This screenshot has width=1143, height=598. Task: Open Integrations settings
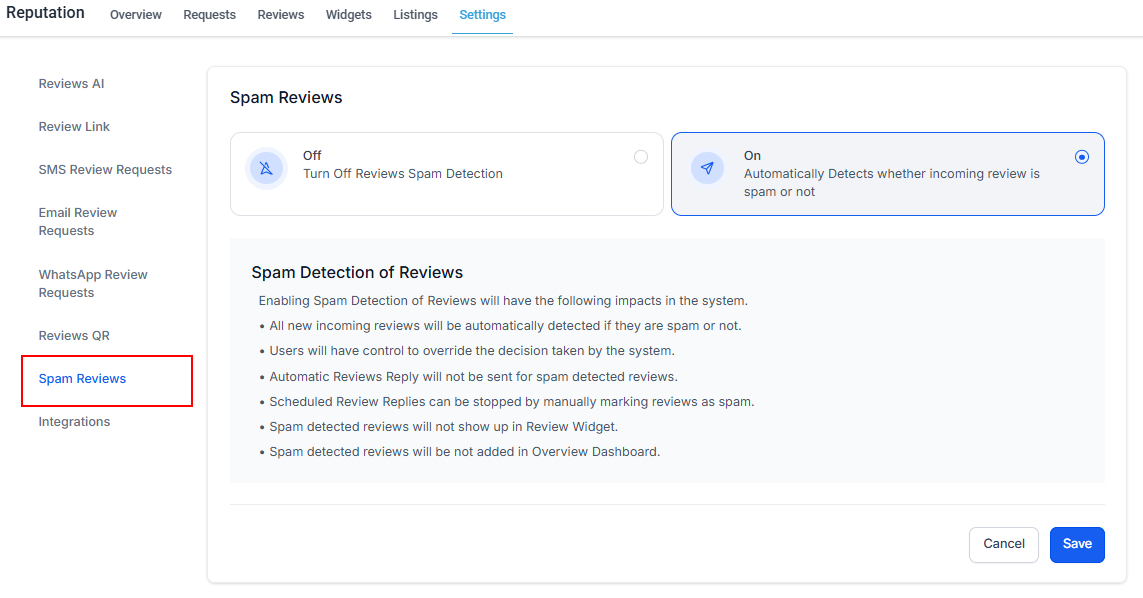(74, 422)
